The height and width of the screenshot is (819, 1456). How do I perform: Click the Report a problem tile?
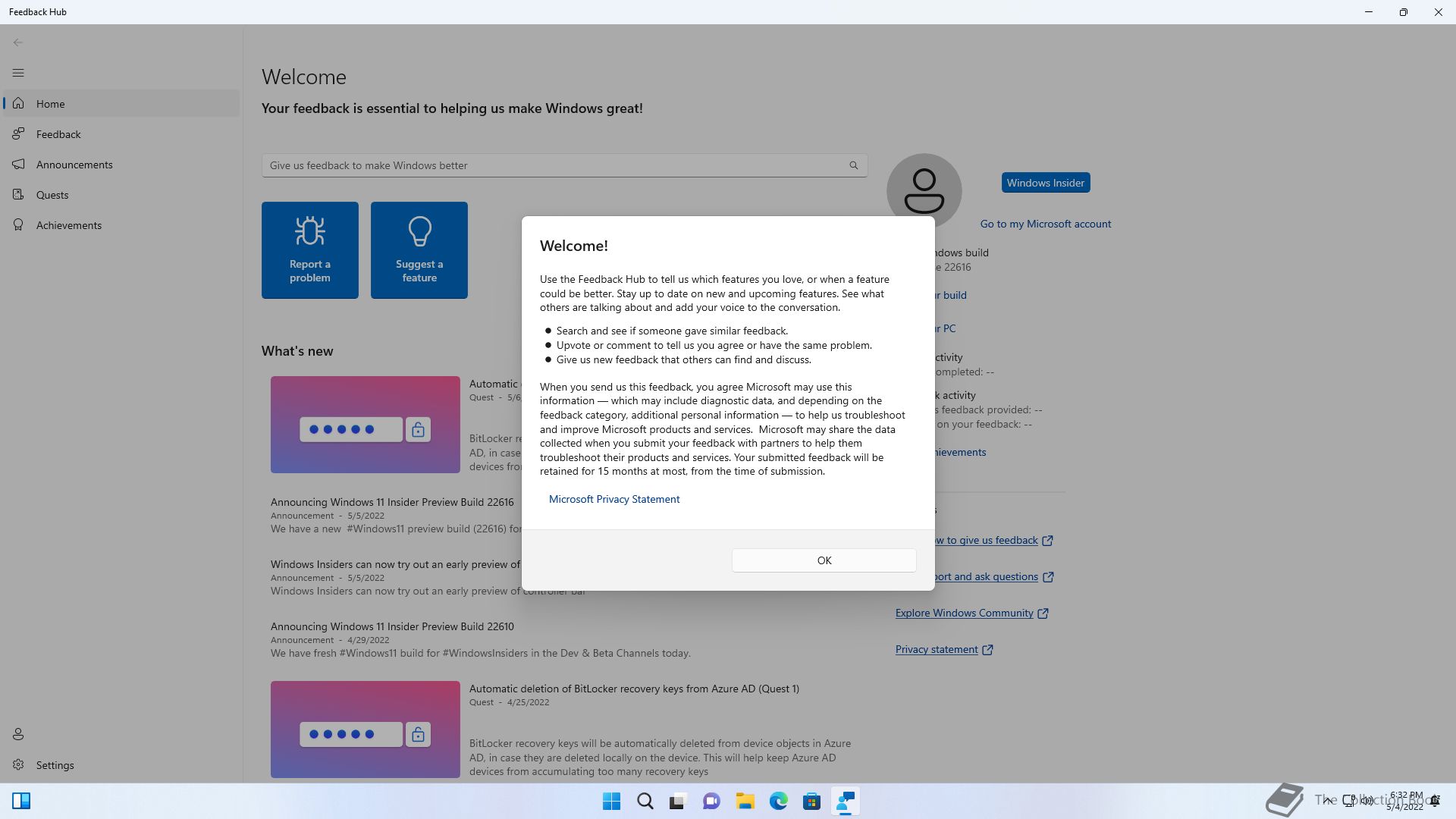[310, 250]
